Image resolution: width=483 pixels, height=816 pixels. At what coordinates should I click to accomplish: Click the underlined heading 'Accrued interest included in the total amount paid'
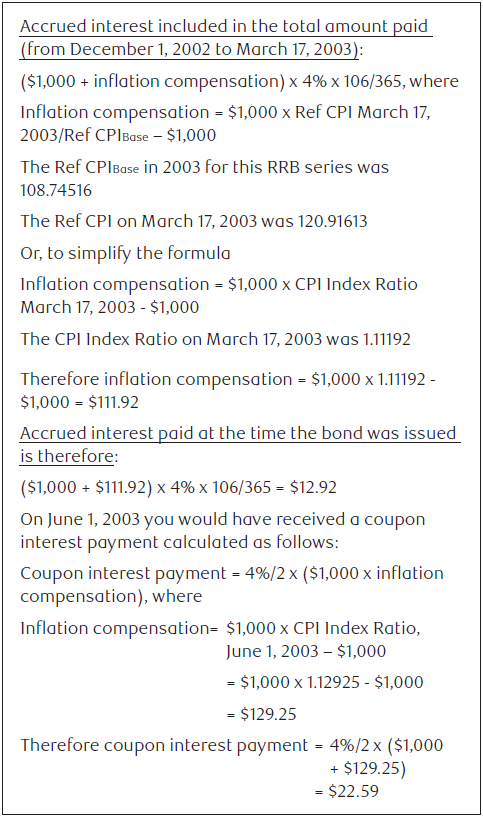click(224, 26)
